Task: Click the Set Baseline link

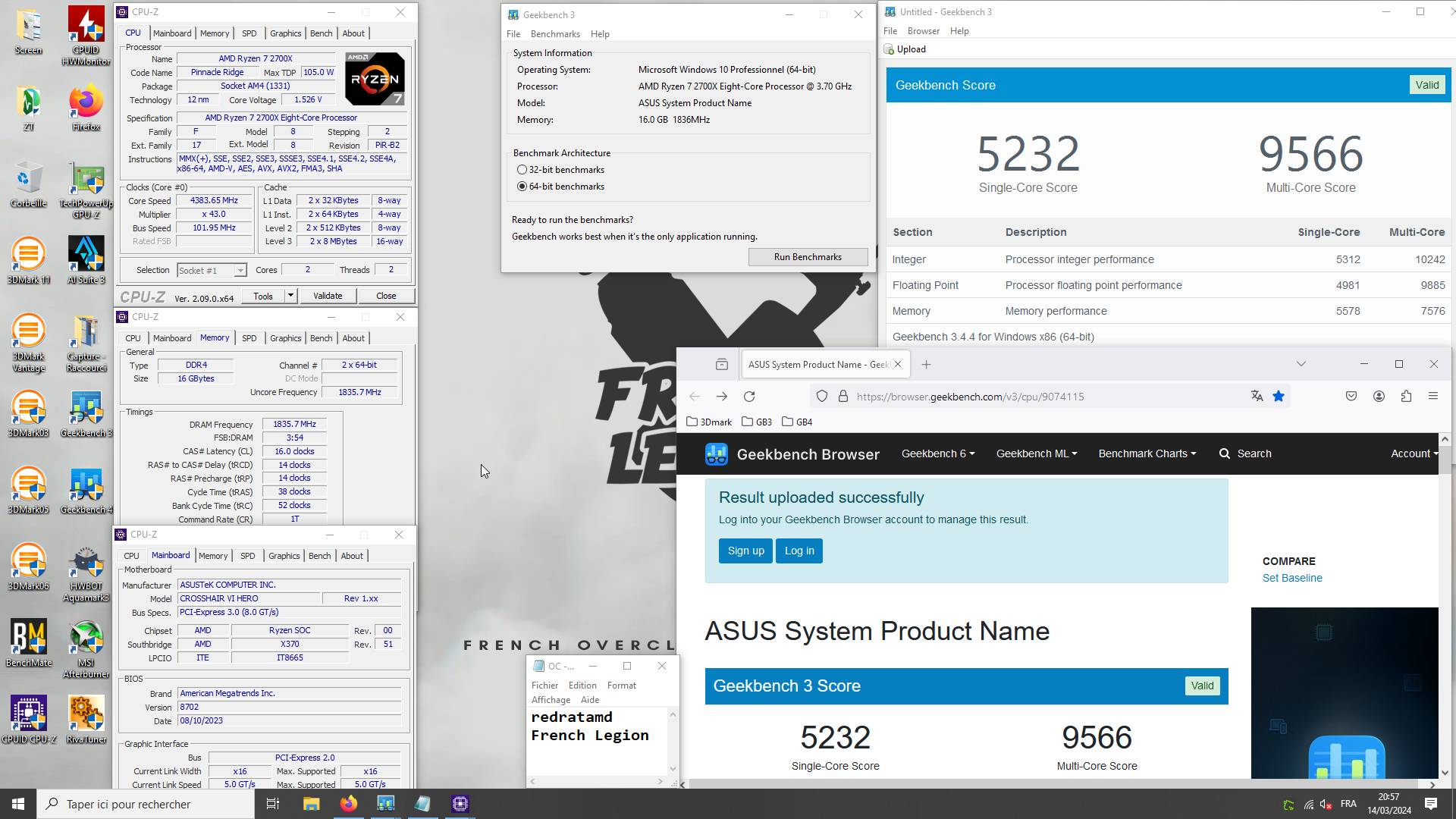Action: pyautogui.click(x=1292, y=578)
